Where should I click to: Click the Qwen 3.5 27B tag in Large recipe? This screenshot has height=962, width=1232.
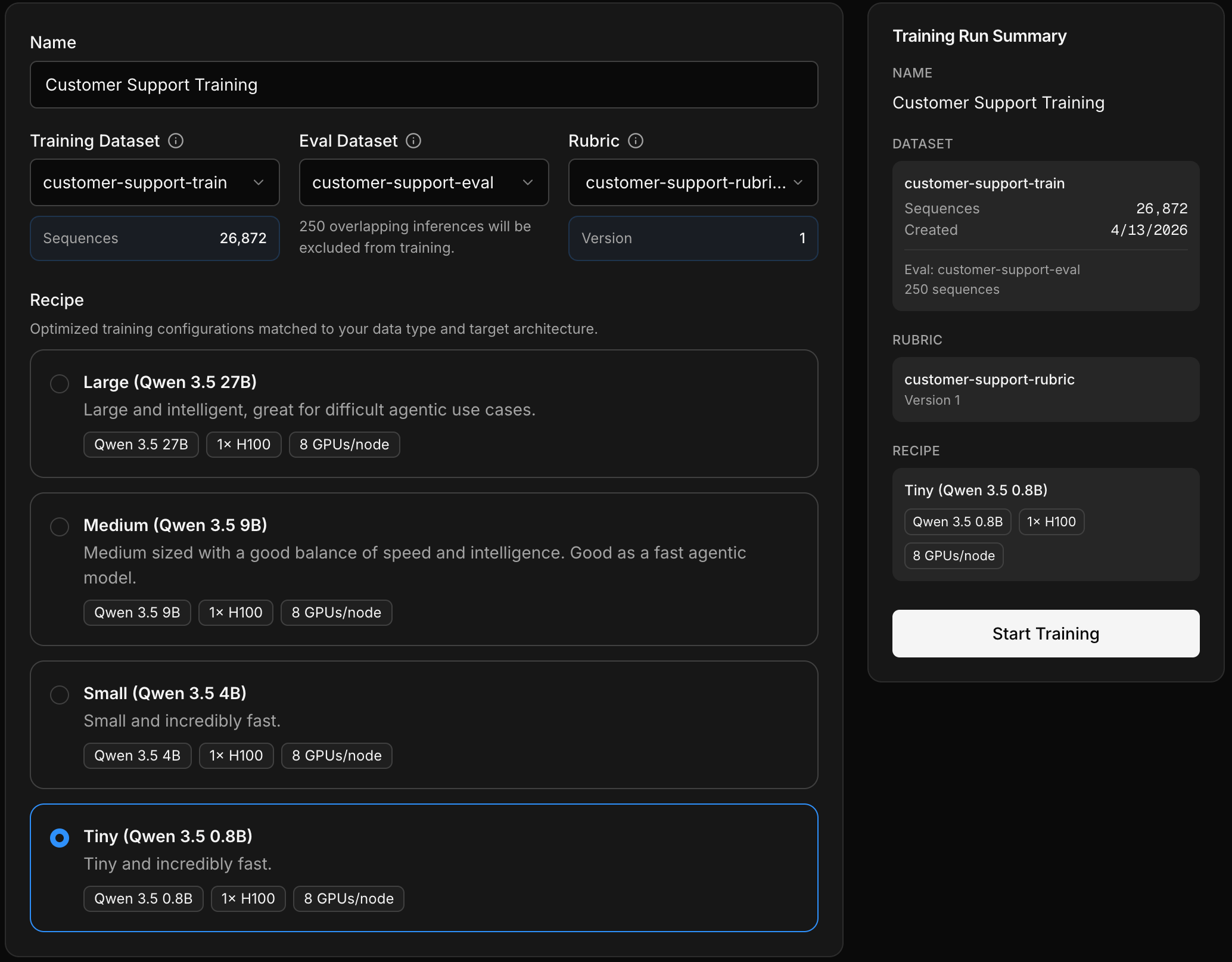point(141,445)
